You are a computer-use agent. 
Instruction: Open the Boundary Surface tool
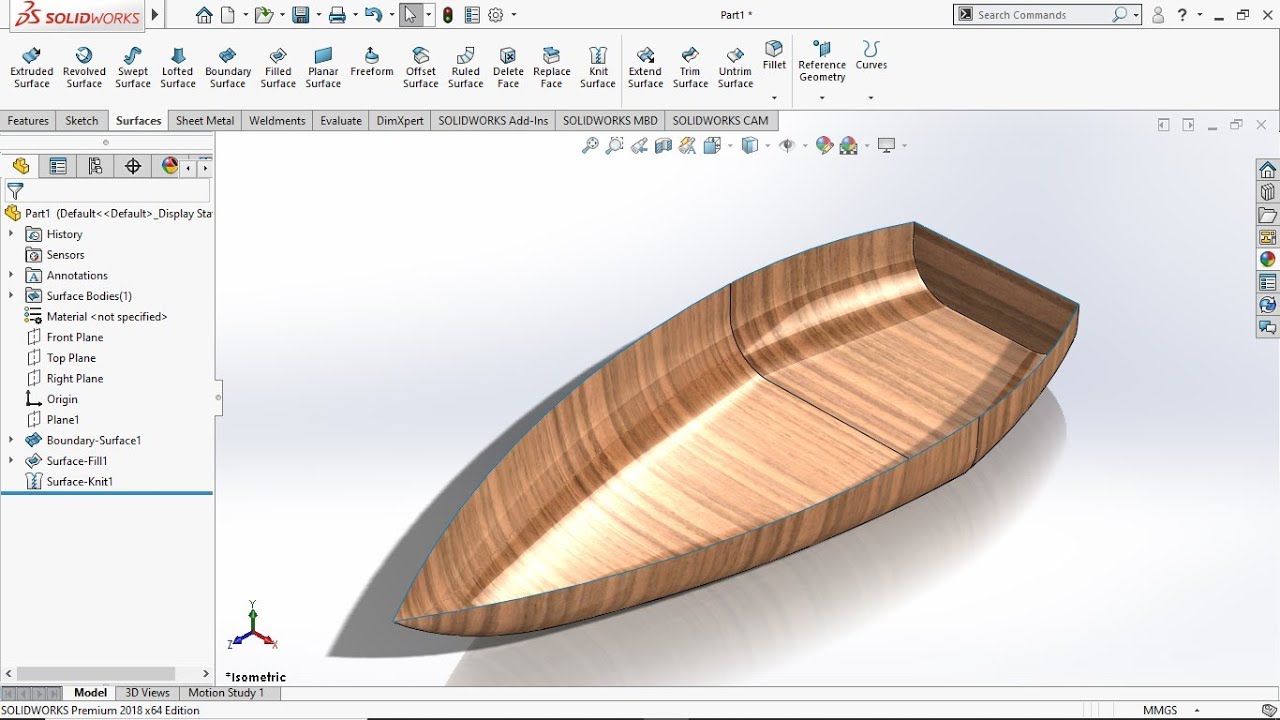(x=228, y=68)
